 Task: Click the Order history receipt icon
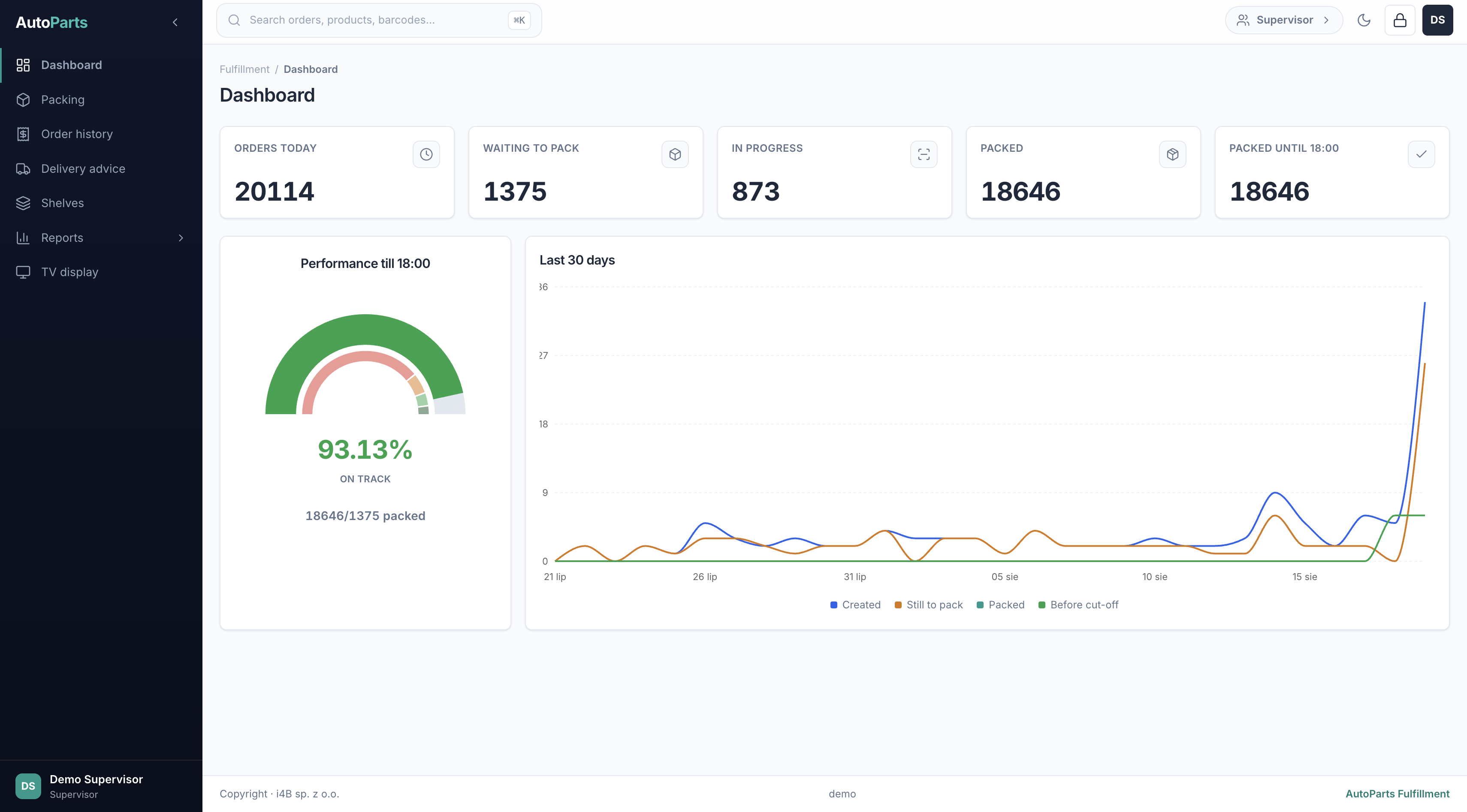click(x=23, y=134)
